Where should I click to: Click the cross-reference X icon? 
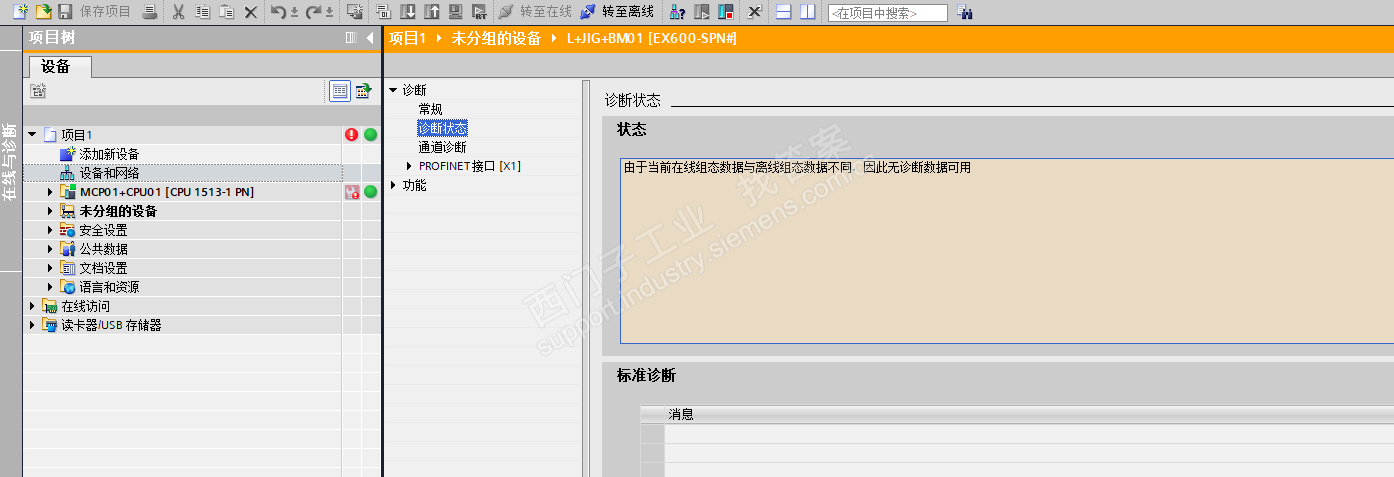click(x=754, y=12)
